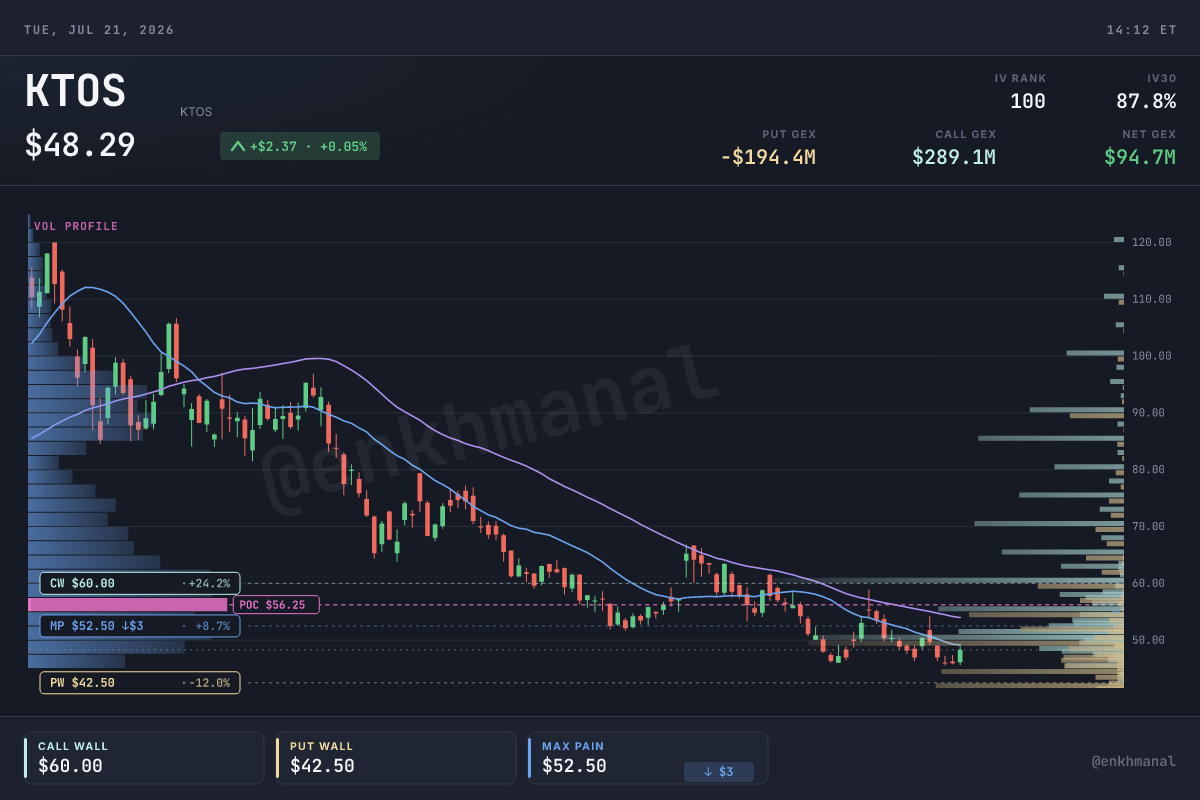Screen dimensions: 1200x800
Task: Click the ↓ $3 badge in Max Pain card
Action: pyautogui.click(x=719, y=772)
